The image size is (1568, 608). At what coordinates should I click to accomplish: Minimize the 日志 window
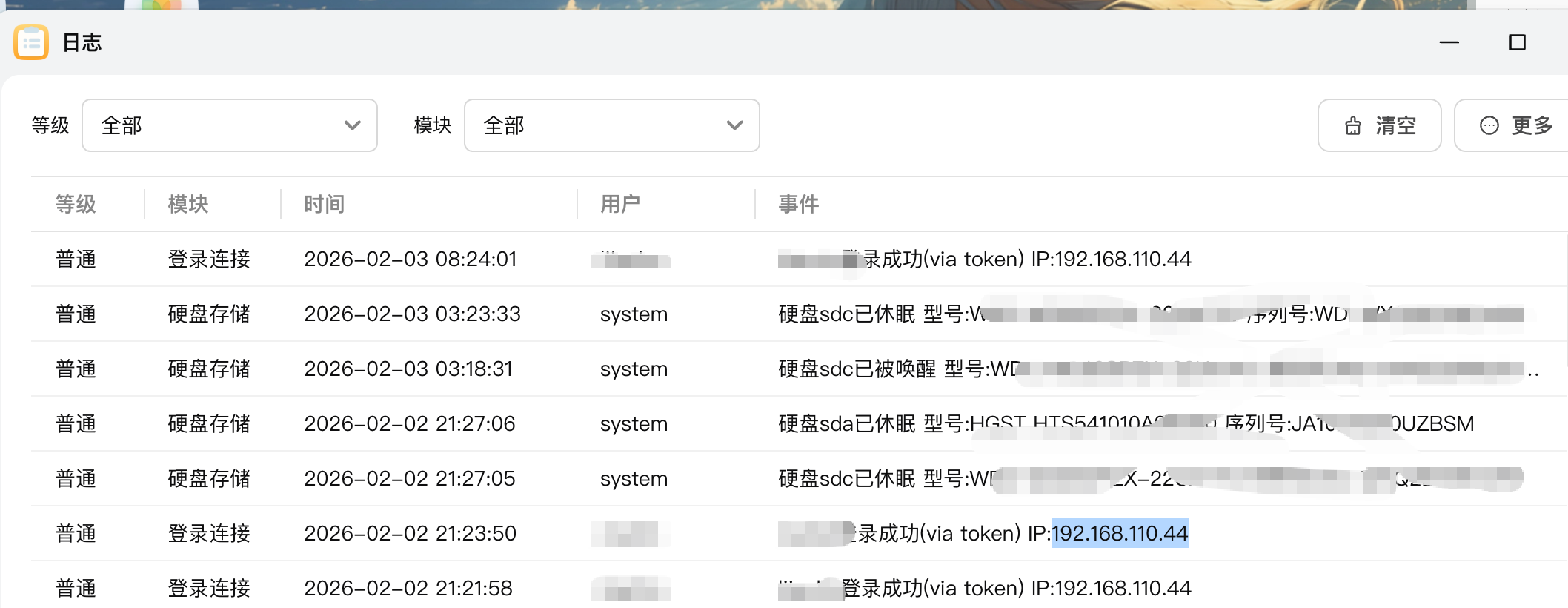(1449, 43)
